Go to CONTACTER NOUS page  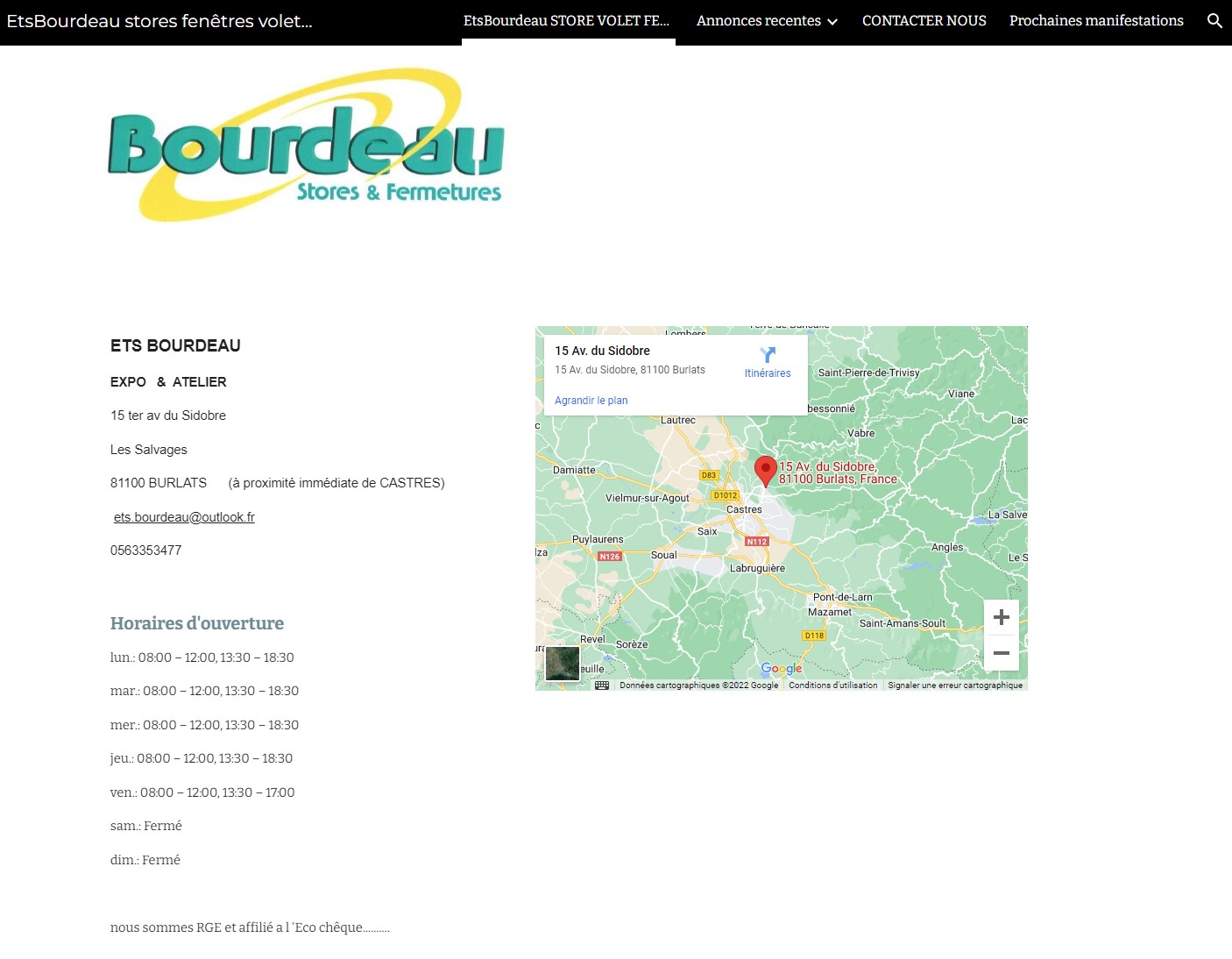point(924,20)
